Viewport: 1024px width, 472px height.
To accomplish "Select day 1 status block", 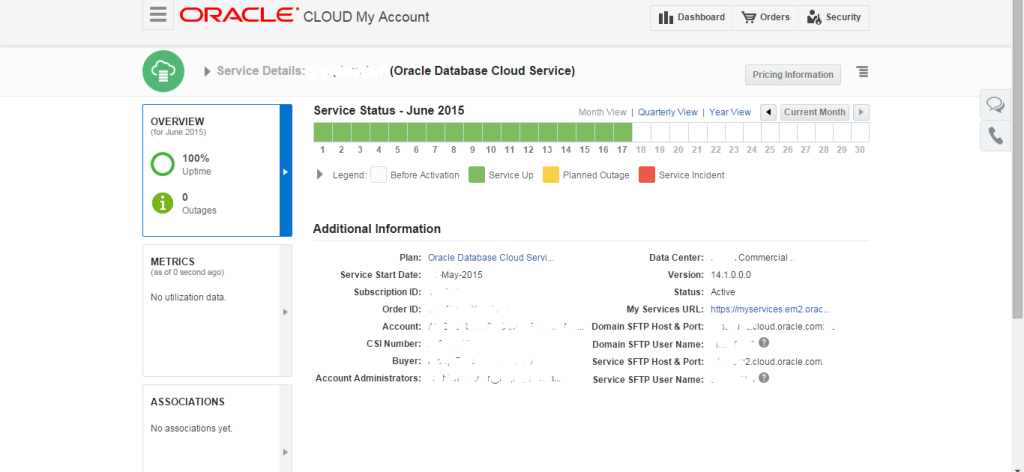I will pyautogui.click(x=323, y=132).
